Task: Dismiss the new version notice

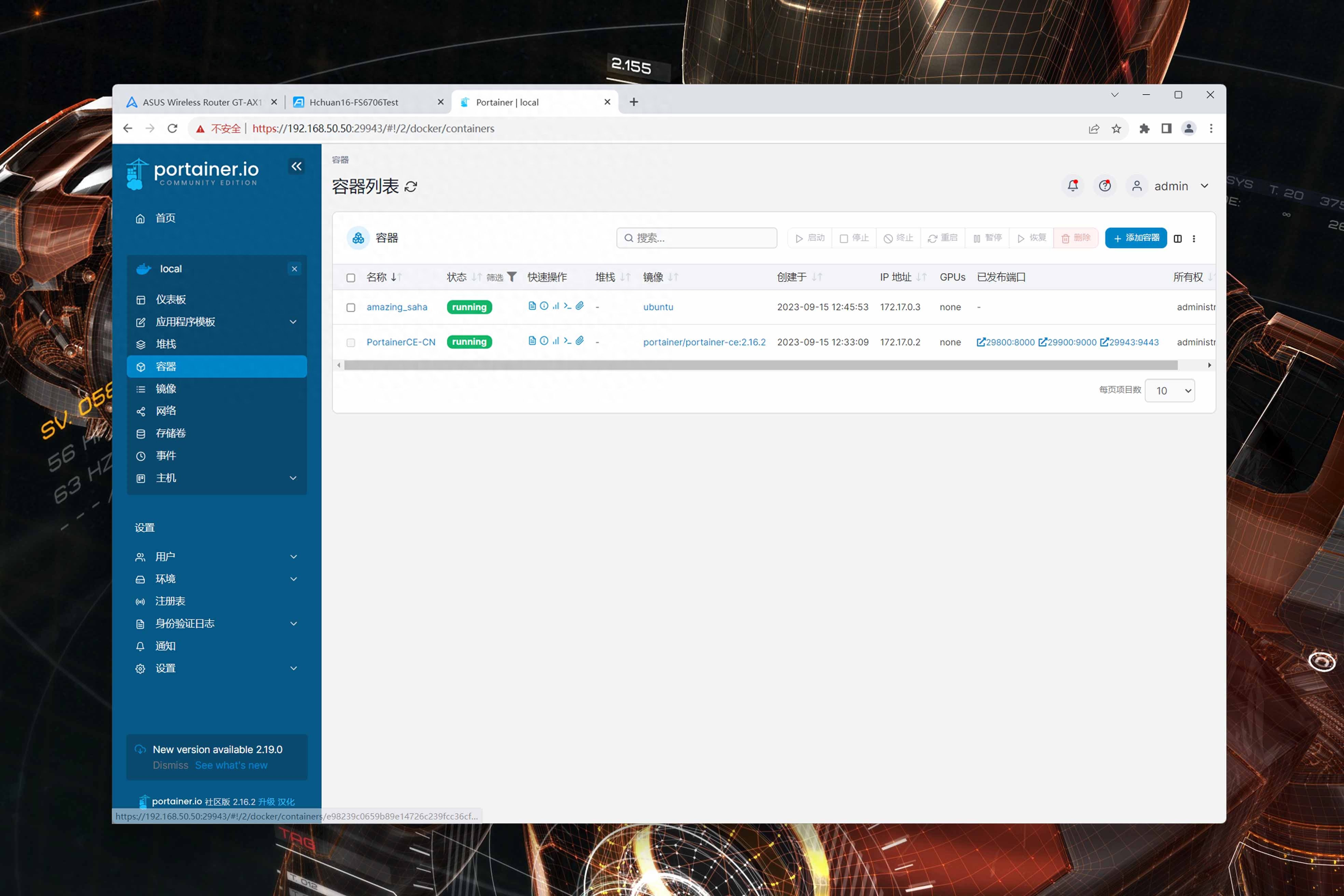Action: coord(170,765)
